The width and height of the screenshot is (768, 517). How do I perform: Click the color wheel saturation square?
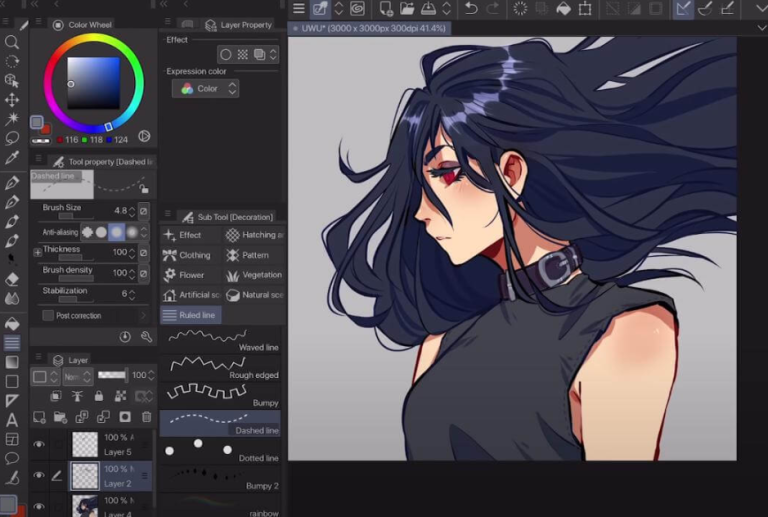(93, 83)
